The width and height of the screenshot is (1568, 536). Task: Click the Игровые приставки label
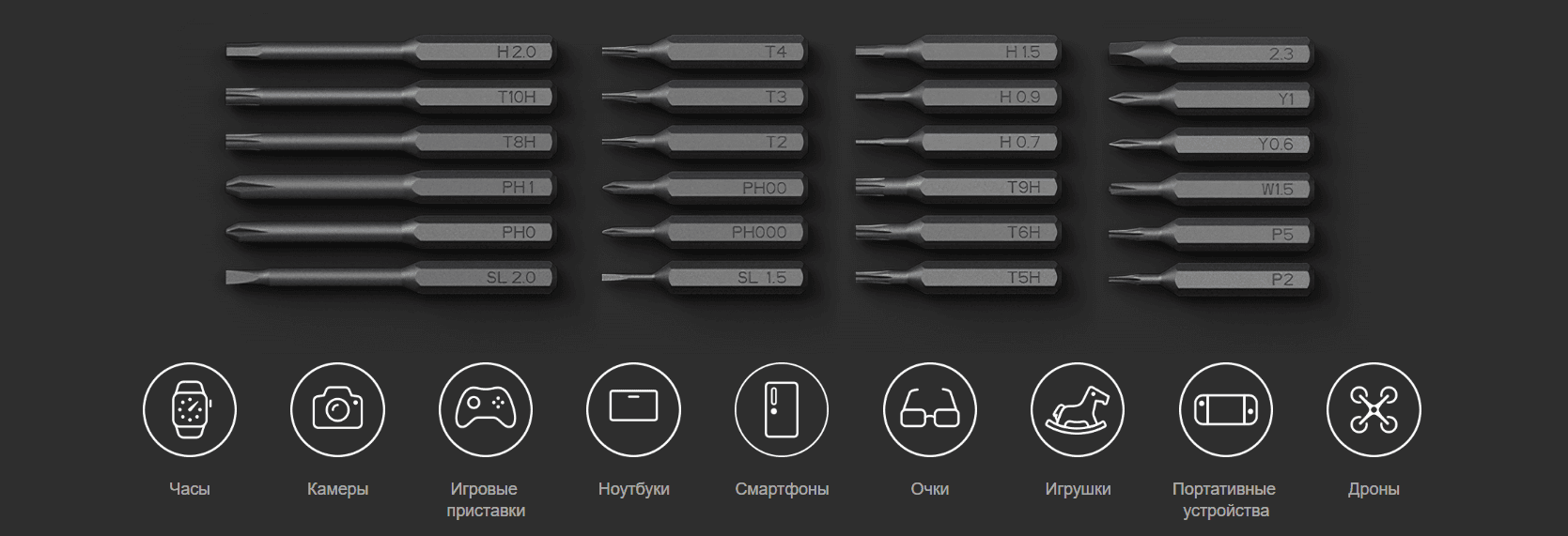click(486, 499)
